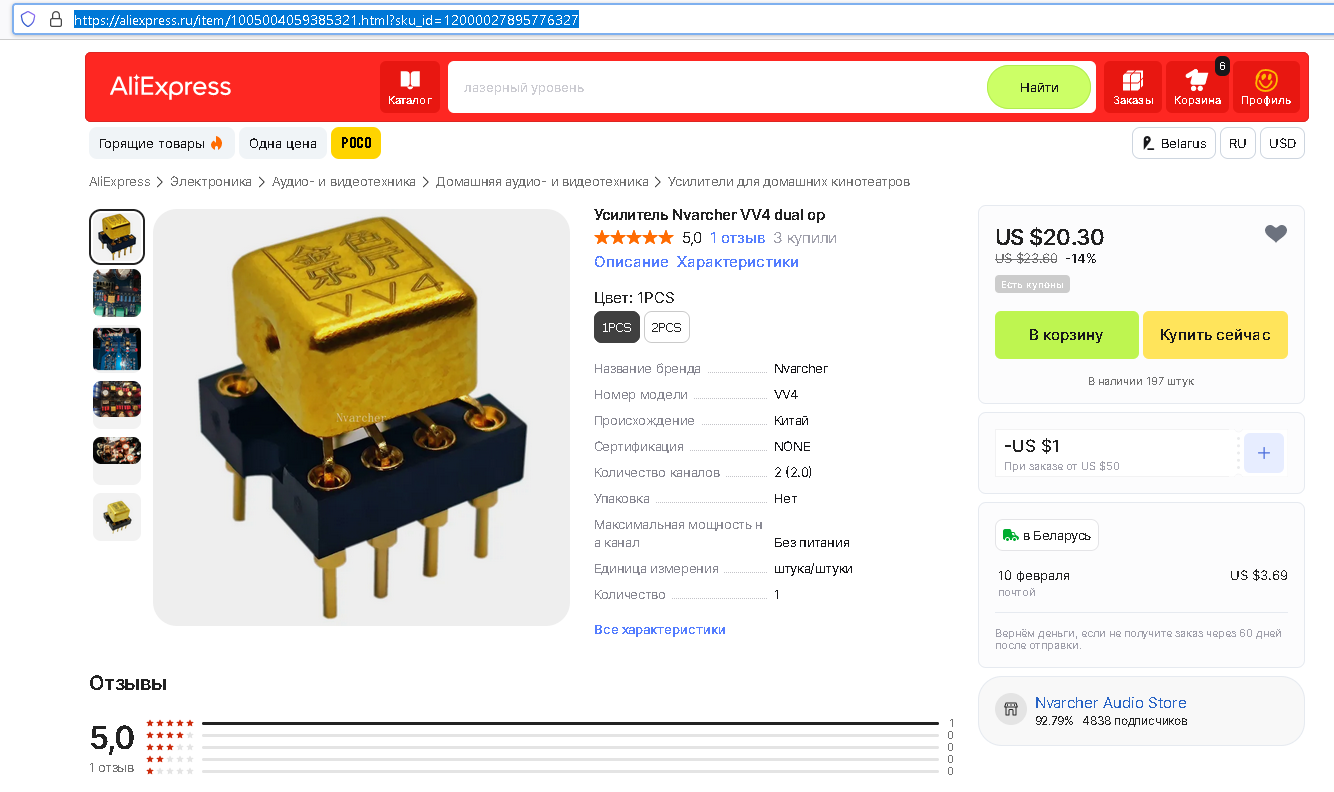Select the 2PCS option

pos(666,327)
